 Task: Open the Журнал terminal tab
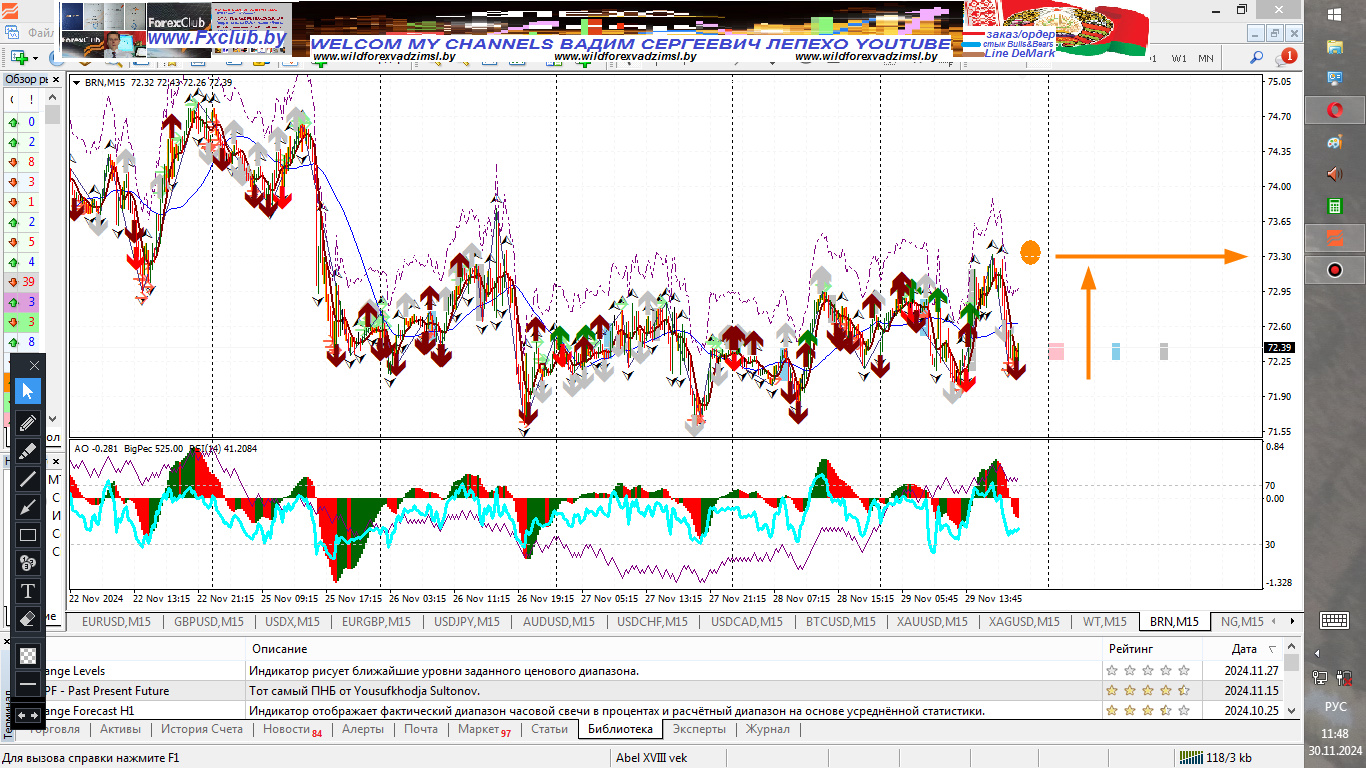[x=768, y=729]
